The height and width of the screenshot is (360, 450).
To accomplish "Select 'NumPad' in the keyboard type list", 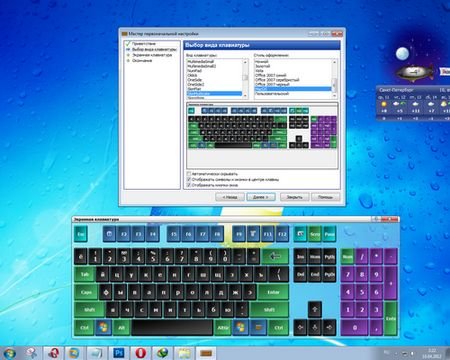I will pos(194,71).
